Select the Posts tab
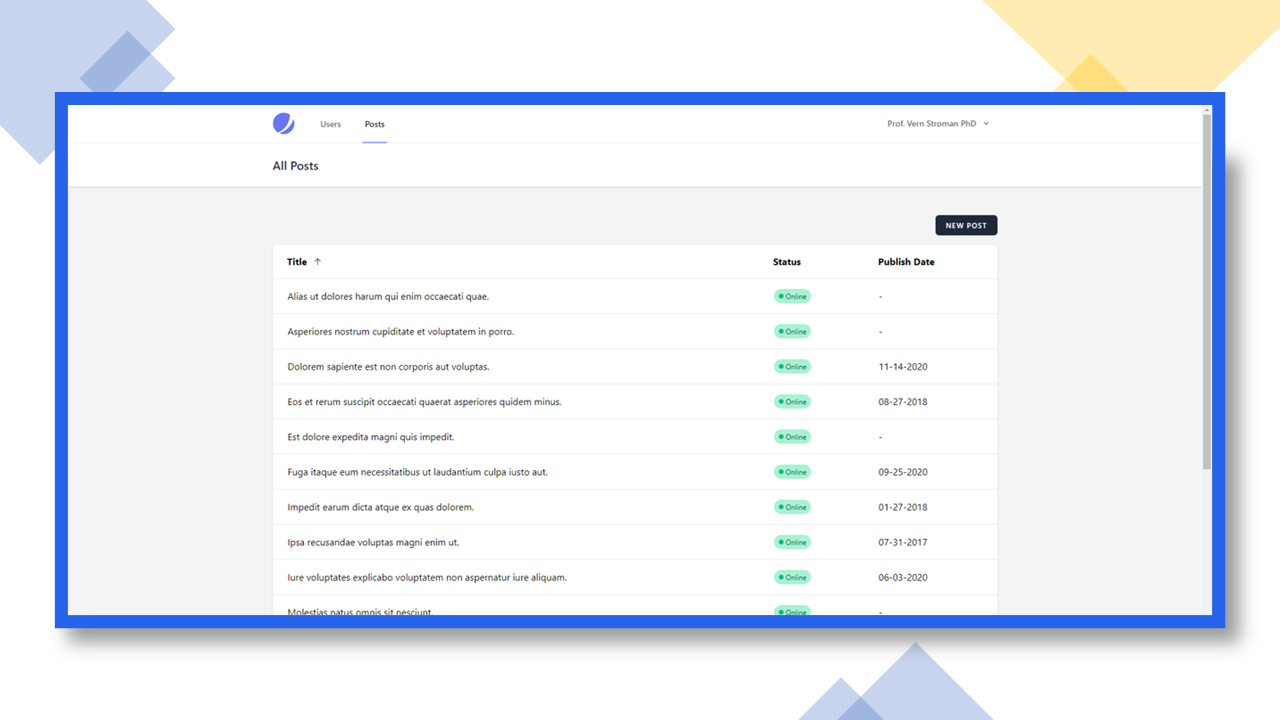 click(374, 124)
